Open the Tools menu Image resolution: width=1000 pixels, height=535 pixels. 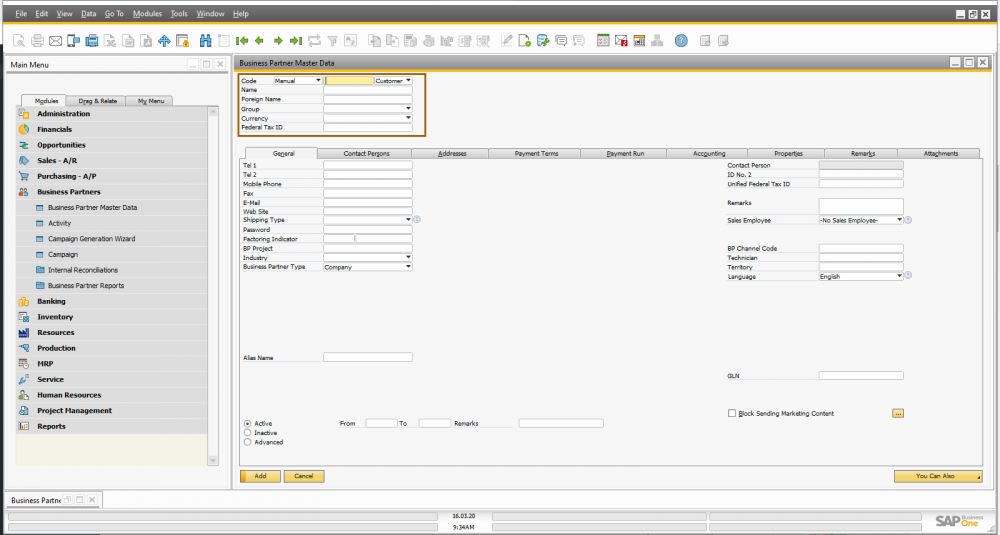click(x=179, y=13)
